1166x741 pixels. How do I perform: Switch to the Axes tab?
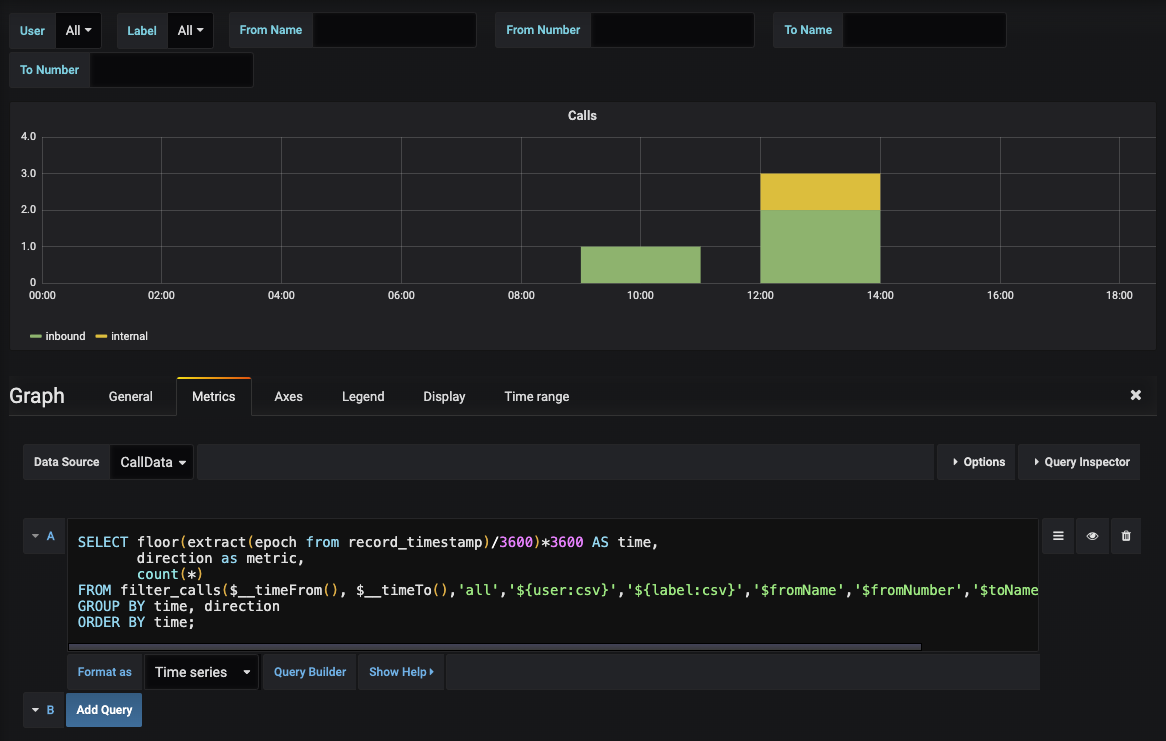[288, 396]
